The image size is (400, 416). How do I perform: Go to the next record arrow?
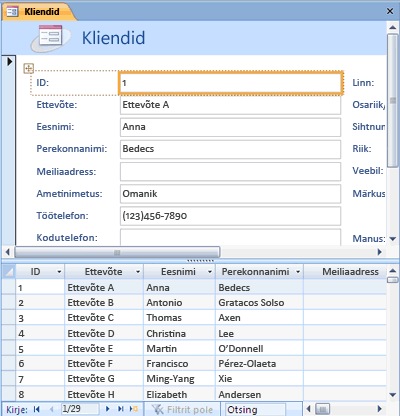(x=107, y=409)
